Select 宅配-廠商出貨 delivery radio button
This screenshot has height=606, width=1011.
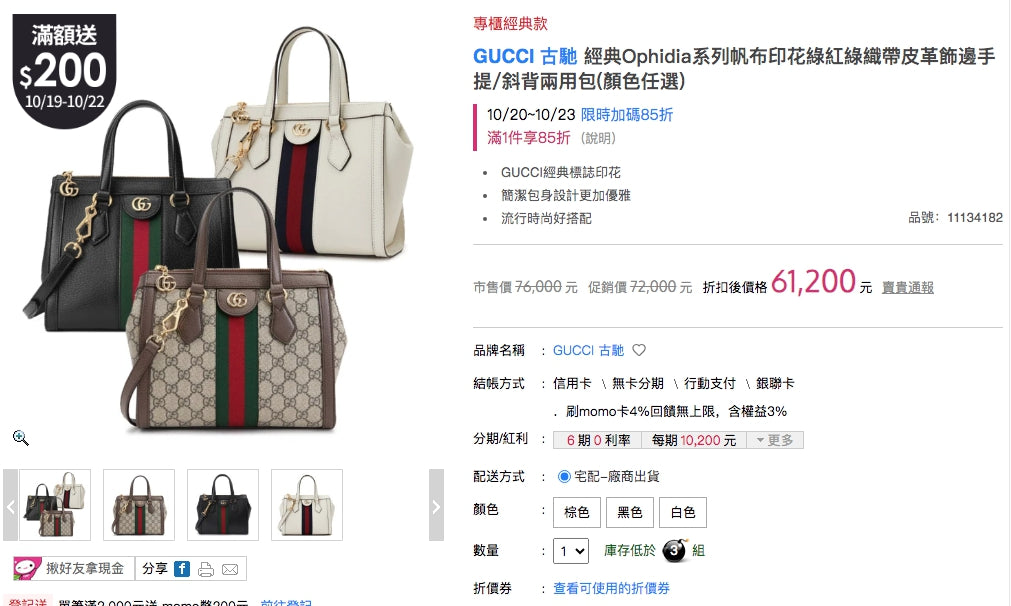(x=564, y=476)
